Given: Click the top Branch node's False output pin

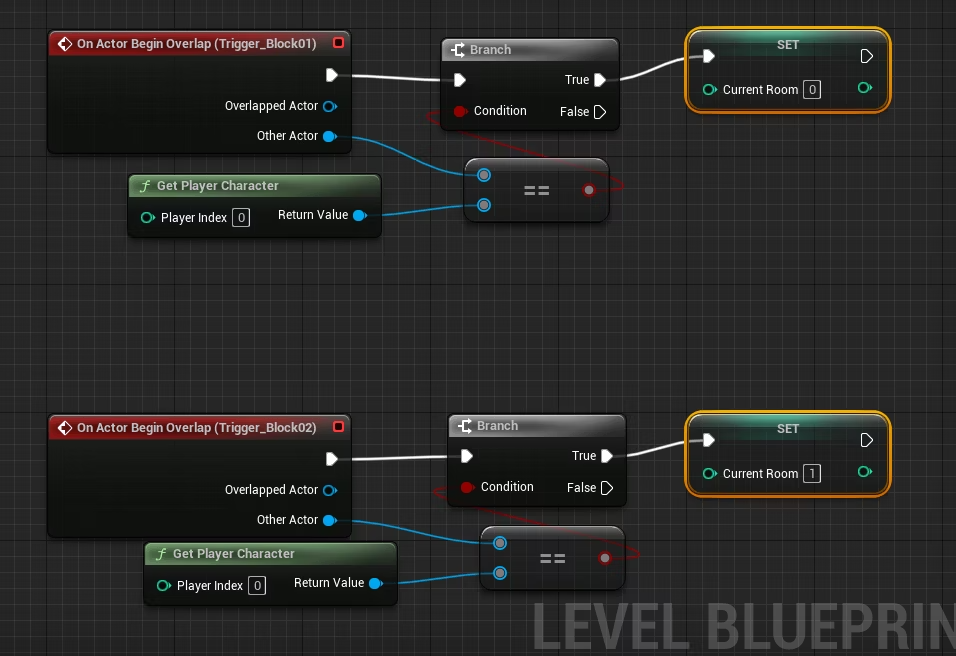Looking at the screenshot, I should (600, 112).
